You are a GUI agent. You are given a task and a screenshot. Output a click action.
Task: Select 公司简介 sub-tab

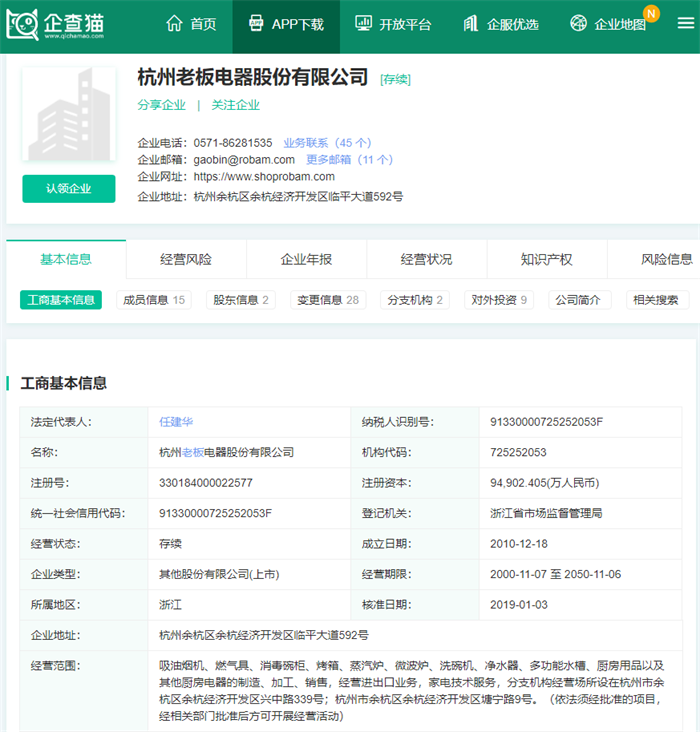pos(578,300)
